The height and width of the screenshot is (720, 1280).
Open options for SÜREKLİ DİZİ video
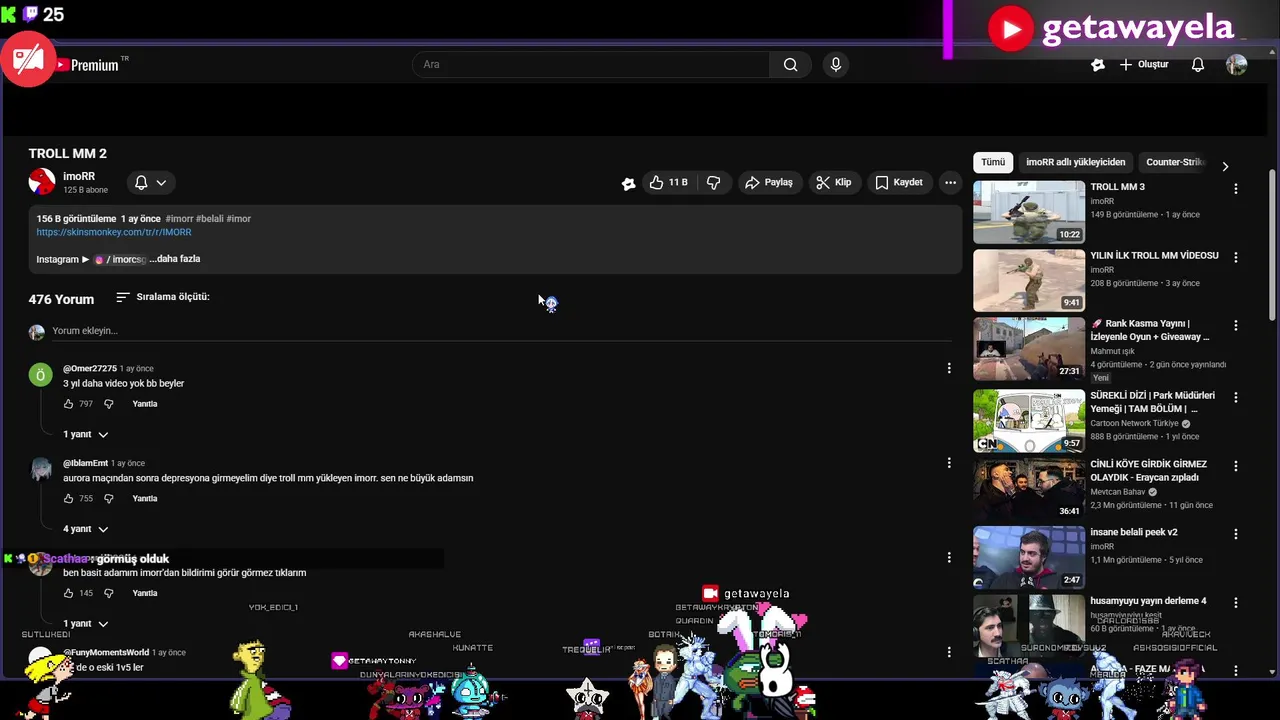pos(1236,398)
